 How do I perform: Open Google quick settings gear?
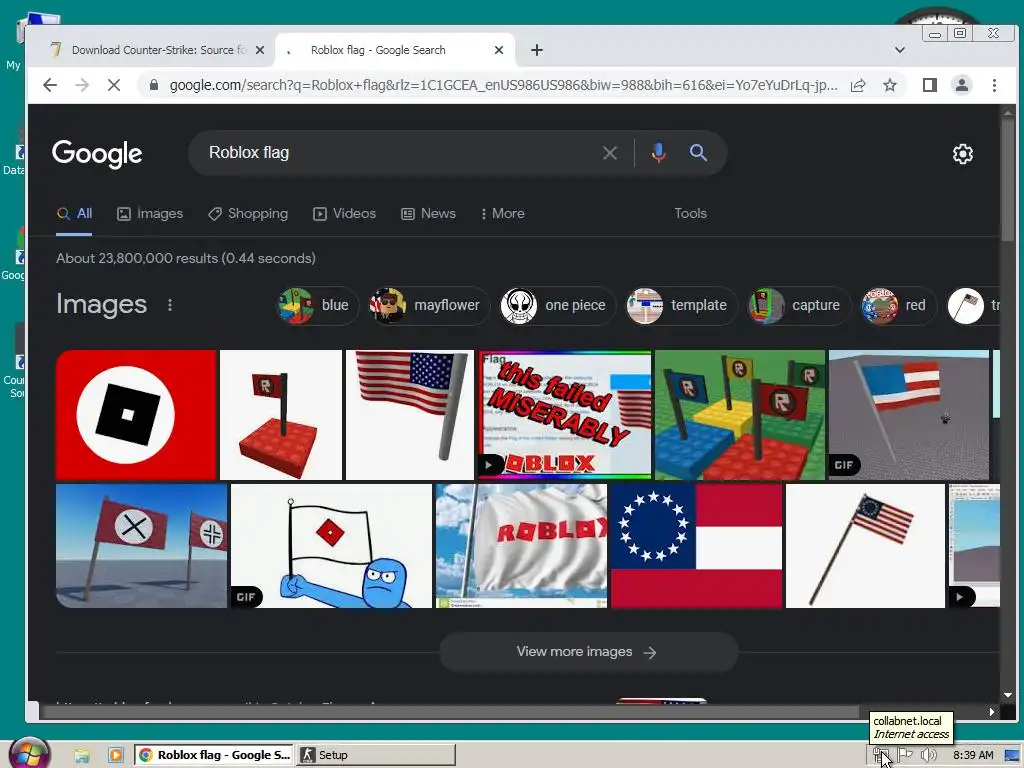[963, 154]
